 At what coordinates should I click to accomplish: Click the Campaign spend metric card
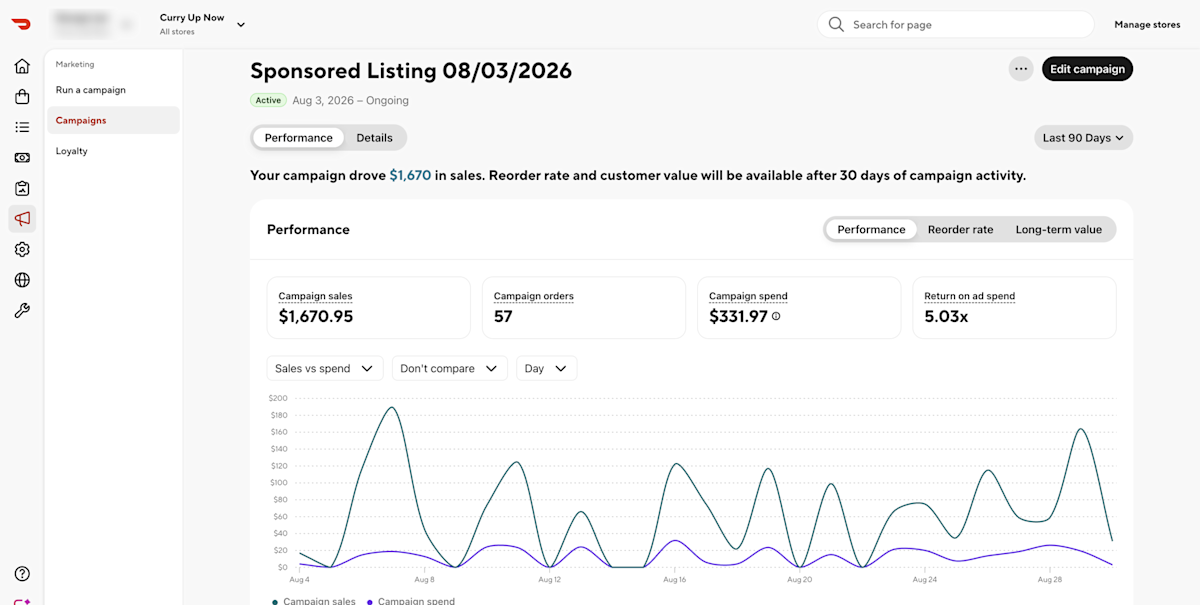[x=799, y=308]
